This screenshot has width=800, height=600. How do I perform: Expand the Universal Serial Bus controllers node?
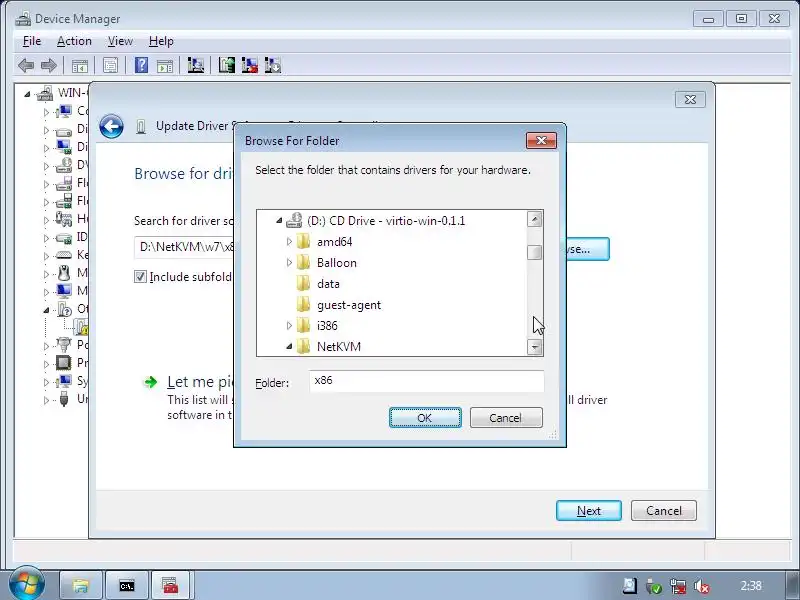46,400
